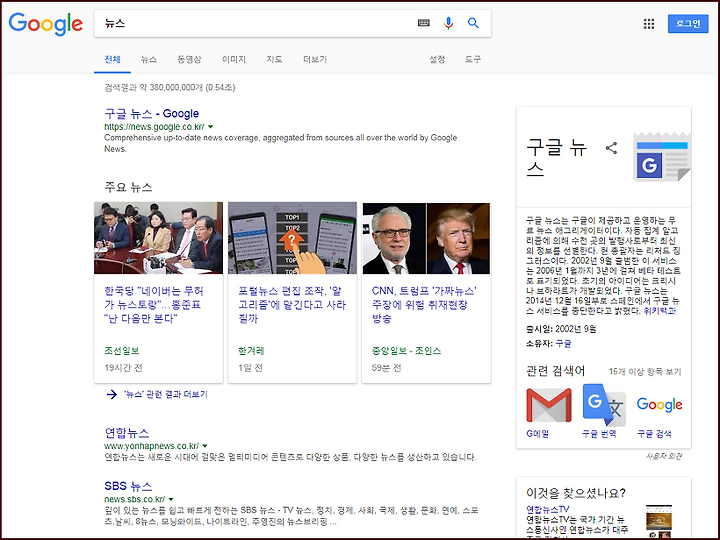Open the 연합뉴스 result link

click(127, 433)
